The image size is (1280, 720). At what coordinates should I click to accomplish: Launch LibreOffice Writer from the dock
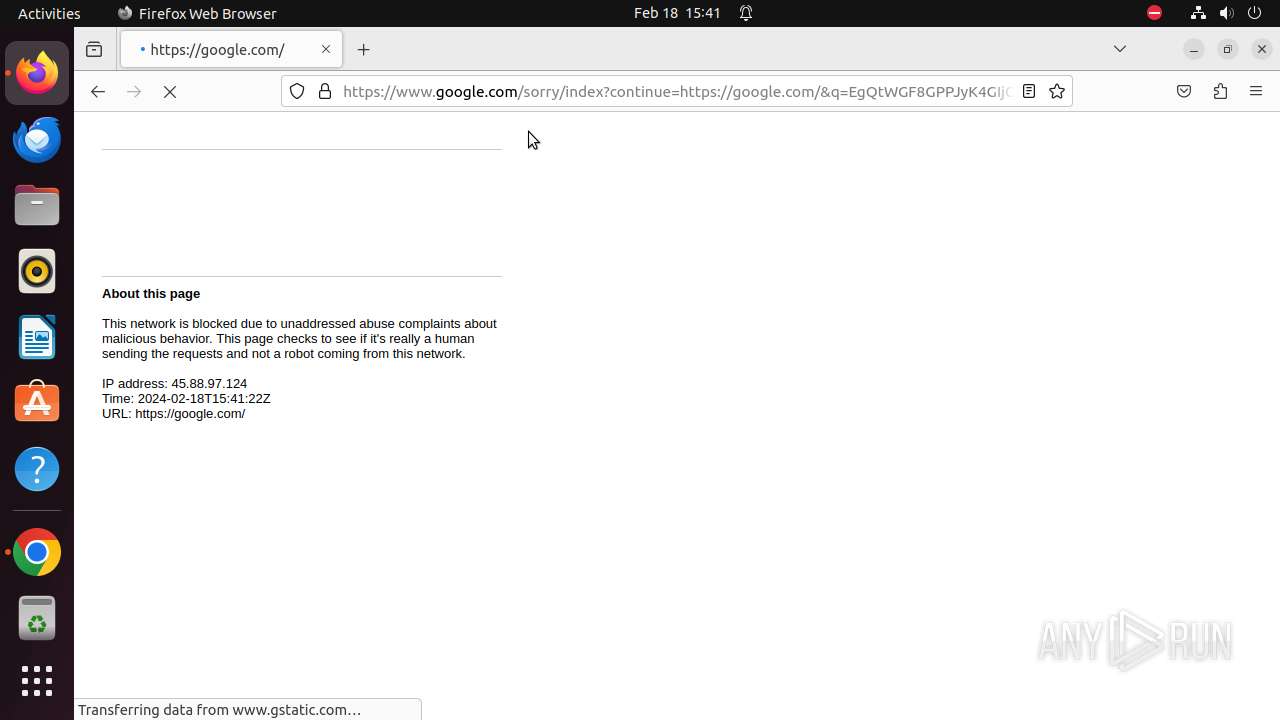coord(37,337)
